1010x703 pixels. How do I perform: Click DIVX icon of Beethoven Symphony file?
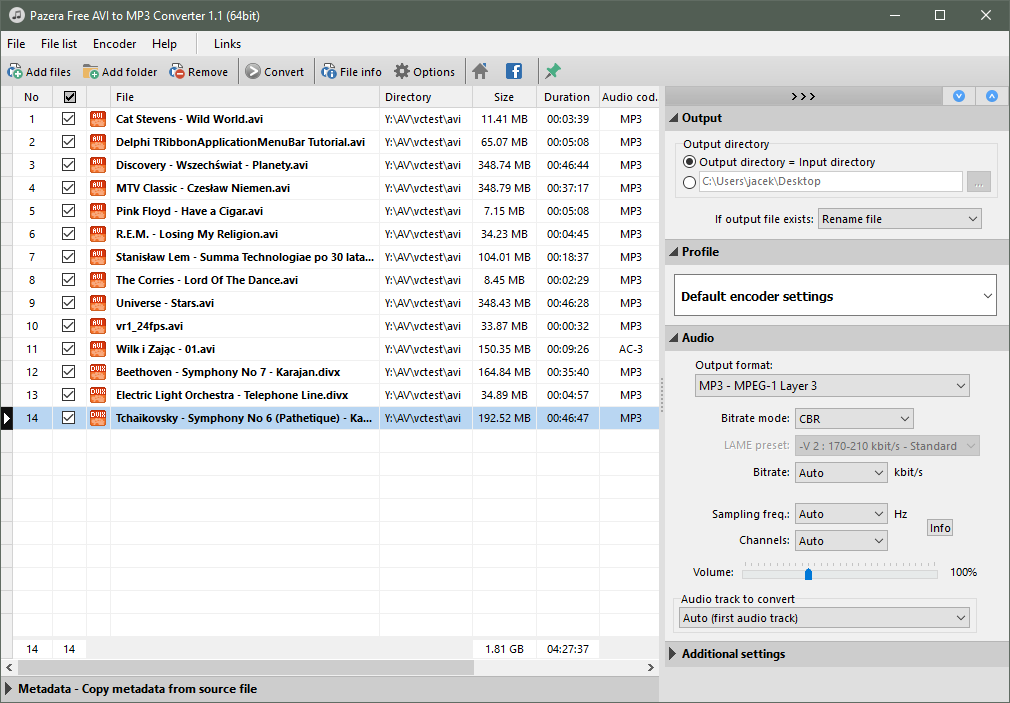point(98,372)
